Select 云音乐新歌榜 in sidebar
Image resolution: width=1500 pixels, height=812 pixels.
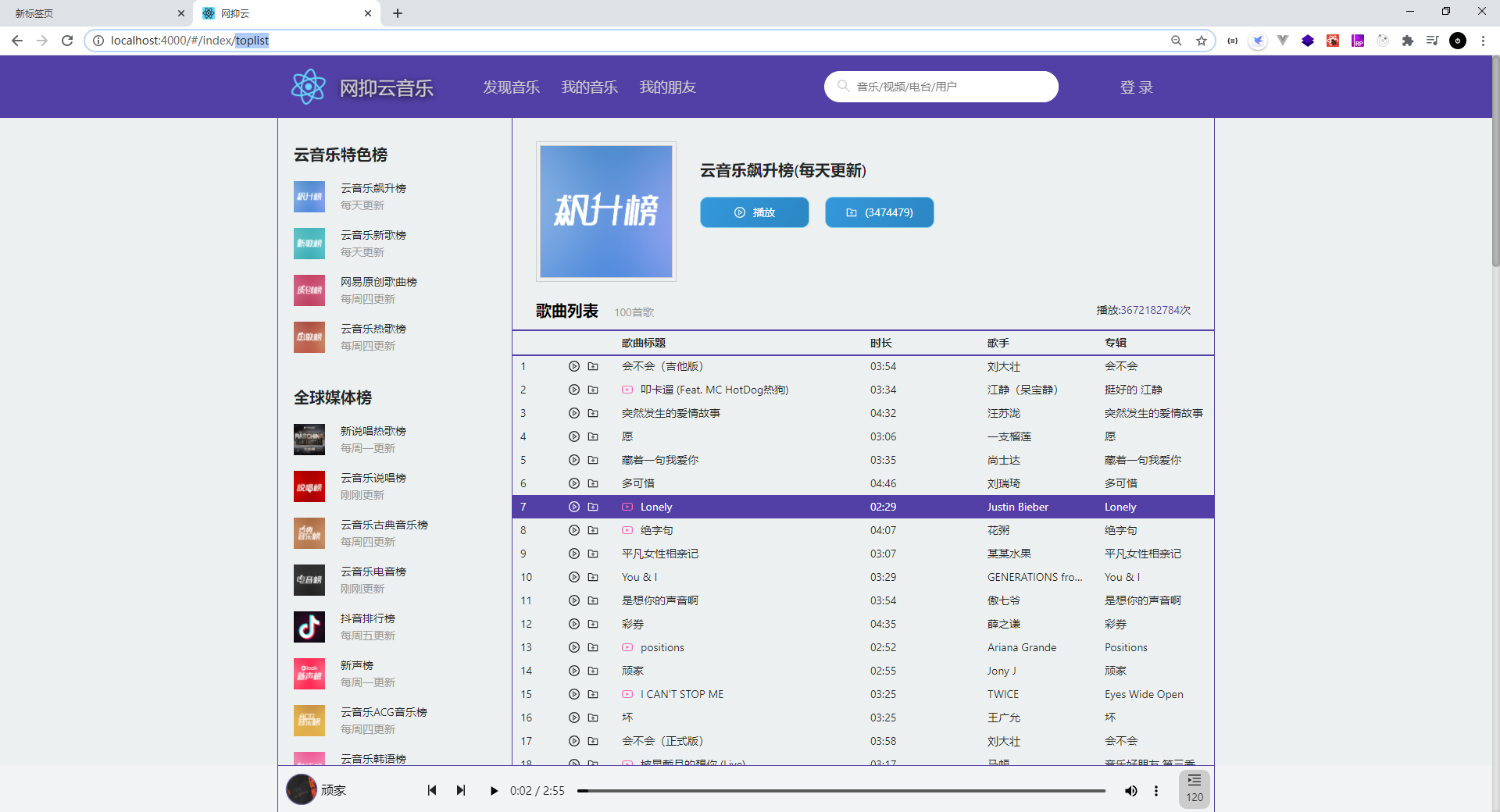(373, 235)
